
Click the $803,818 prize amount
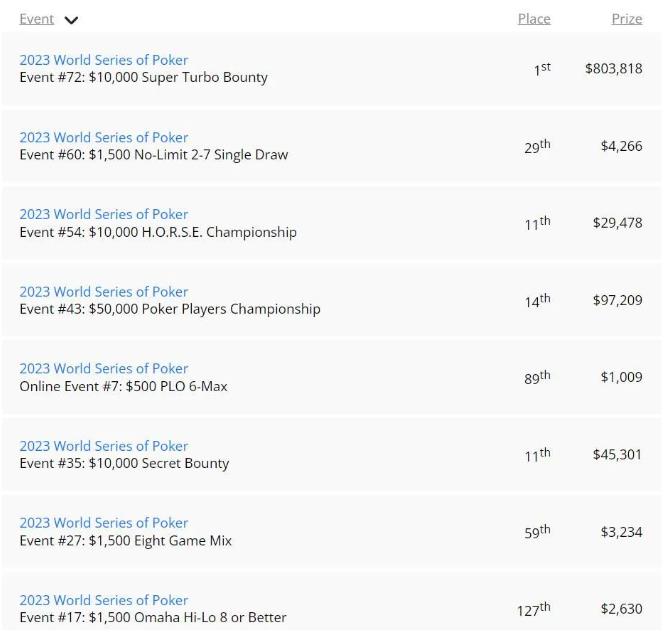point(614,69)
